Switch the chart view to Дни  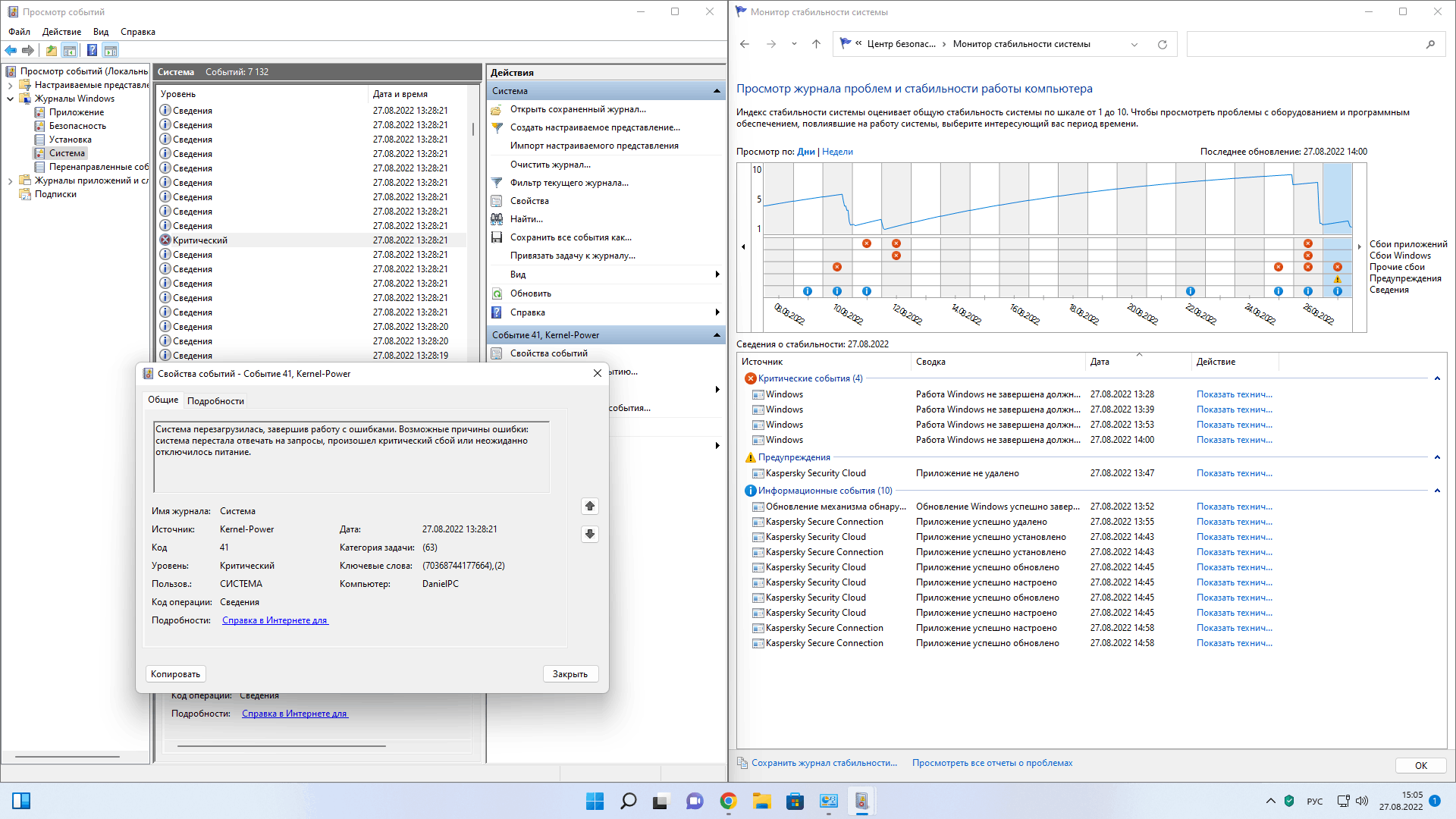805,152
